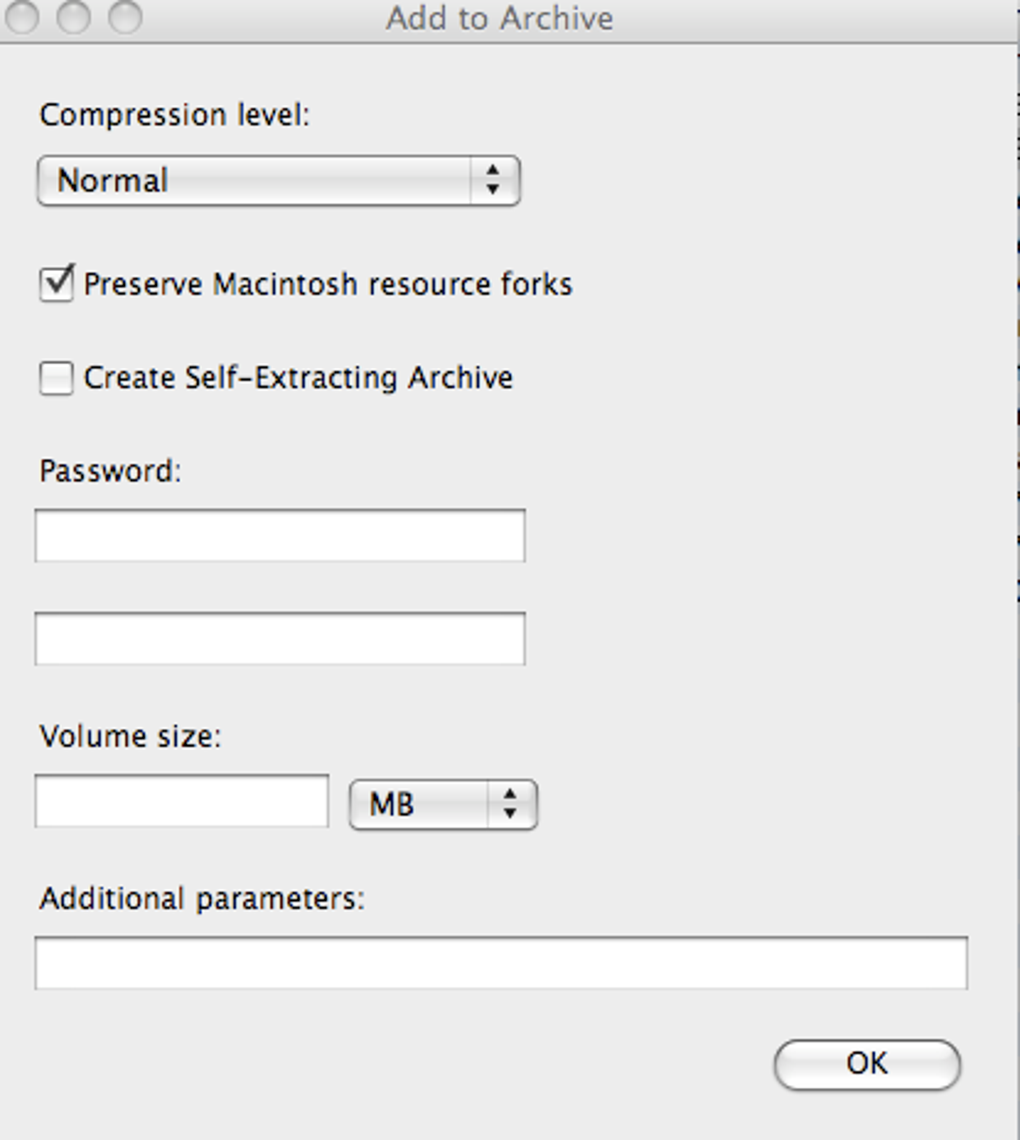Click the Volume size text field
The width and height of the screenshot is (1020, 1140).
182,801
